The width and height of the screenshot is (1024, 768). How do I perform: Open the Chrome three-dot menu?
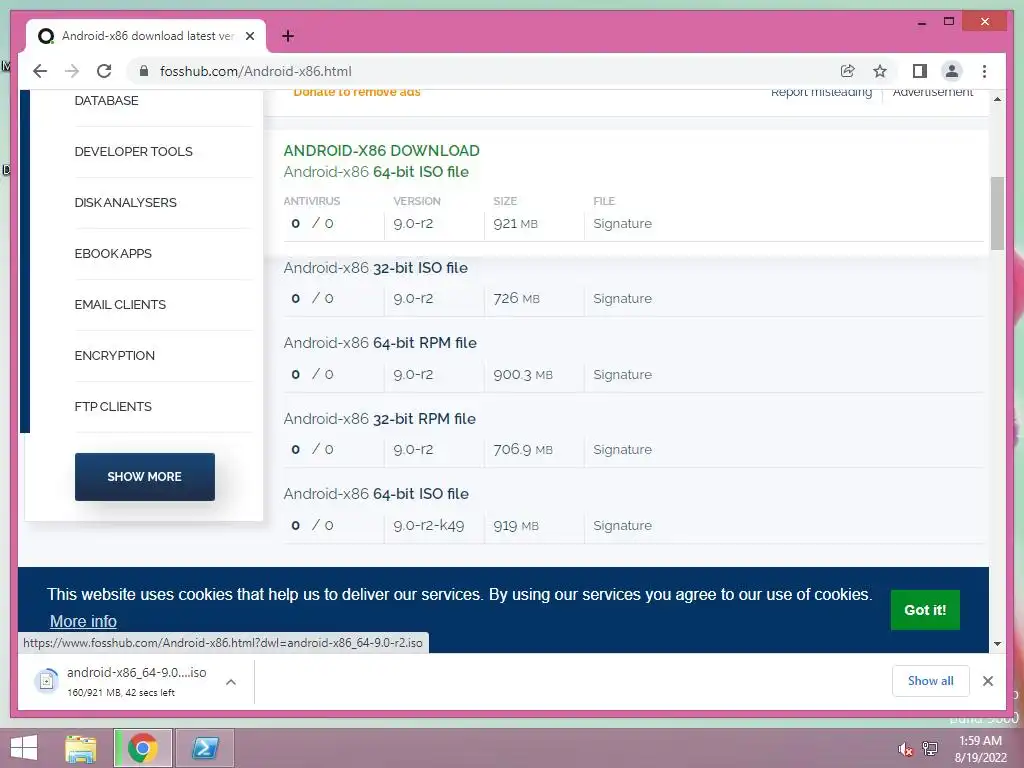pyautogui.click(x=984, y=71)
